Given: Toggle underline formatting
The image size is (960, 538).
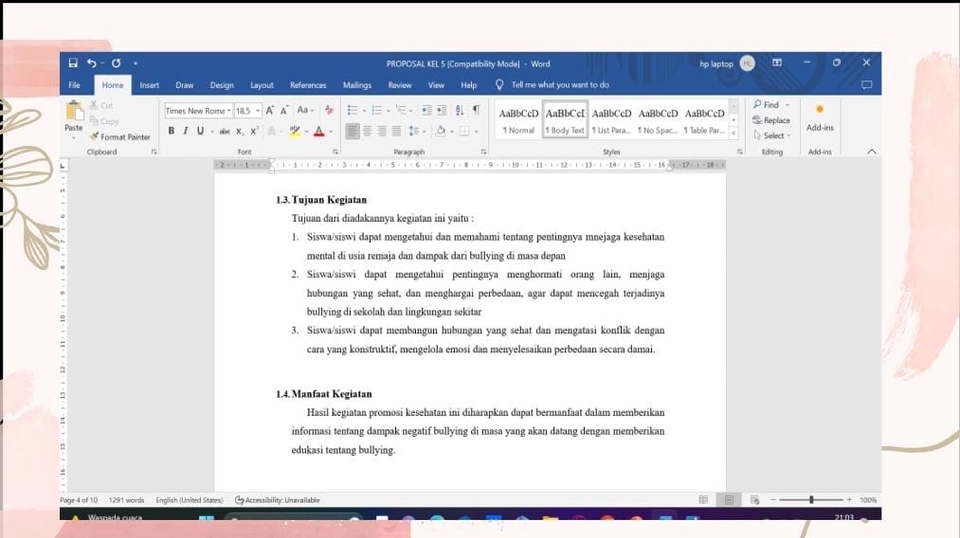Looking at the screenshot, I should click(200, 131).
